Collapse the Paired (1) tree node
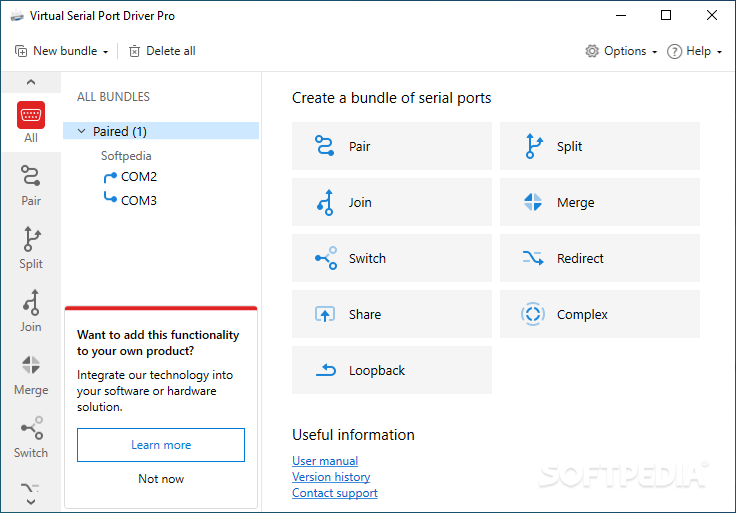This screenshot has width=736, height=513. tap(82, 131)
